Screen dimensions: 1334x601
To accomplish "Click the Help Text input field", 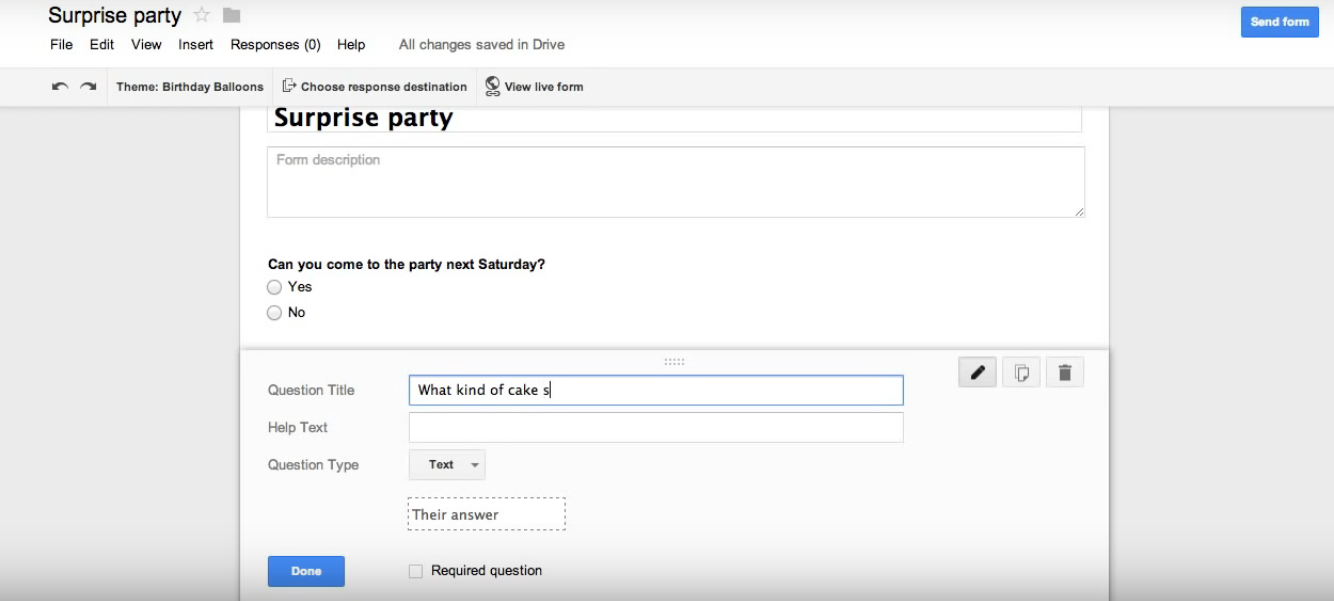I will tap(655, 427).
